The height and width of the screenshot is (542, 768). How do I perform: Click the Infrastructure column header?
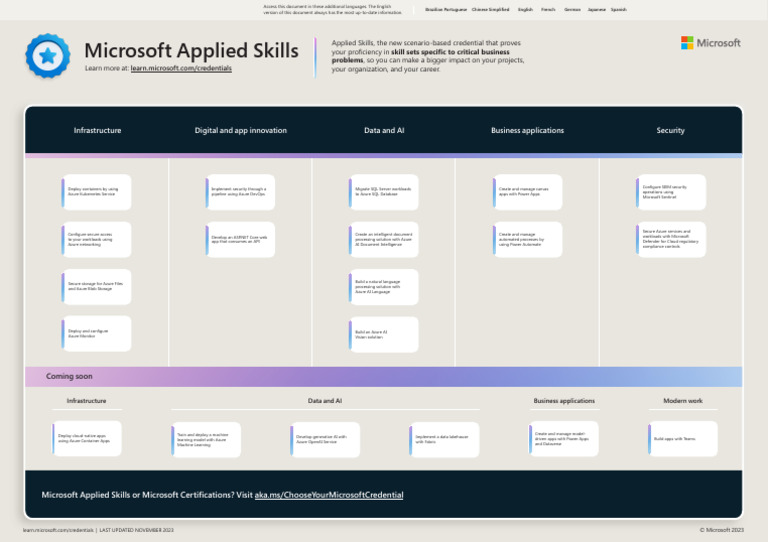tap(97, 130)
